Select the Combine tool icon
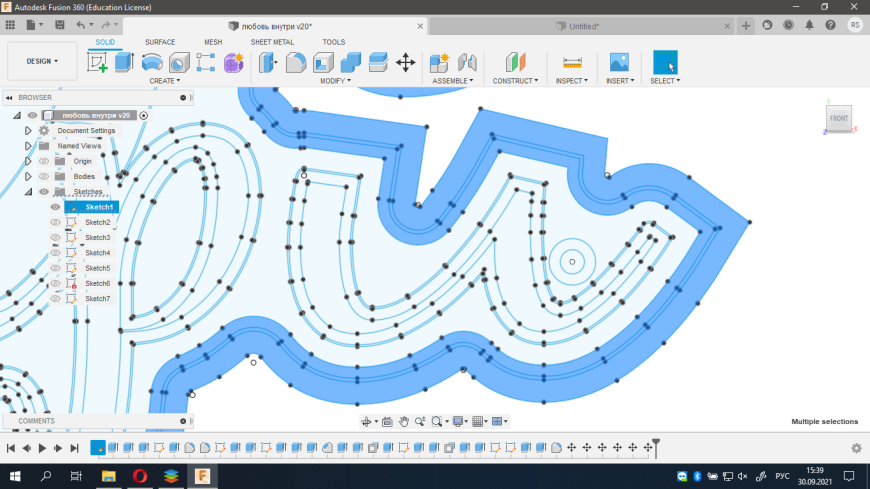The height and width of the screenshot is (489, 870). (350, 63)
